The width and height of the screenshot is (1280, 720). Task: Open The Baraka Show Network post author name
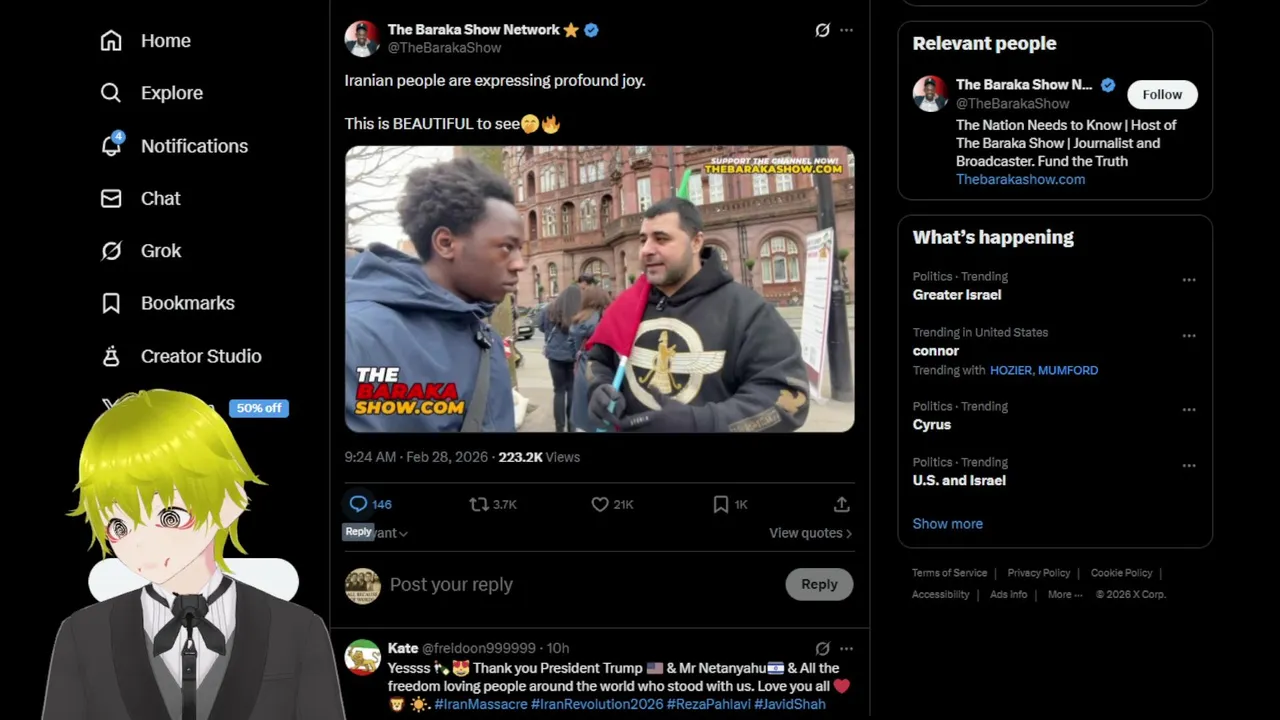(473, 30)
